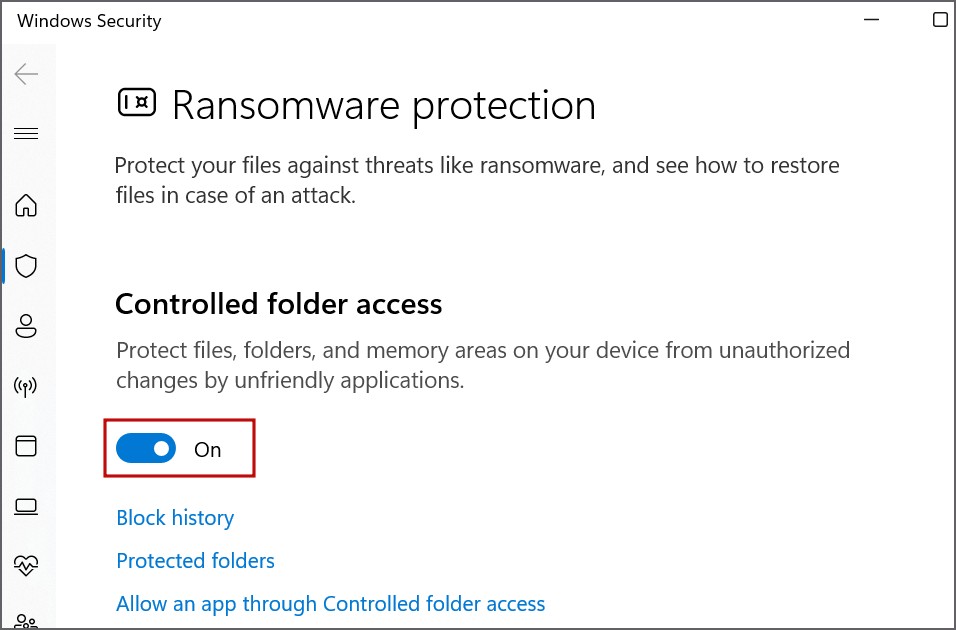Open Family options at sidebar bottom
Viewport: 956px width, 630px height.
pos(26,622)
